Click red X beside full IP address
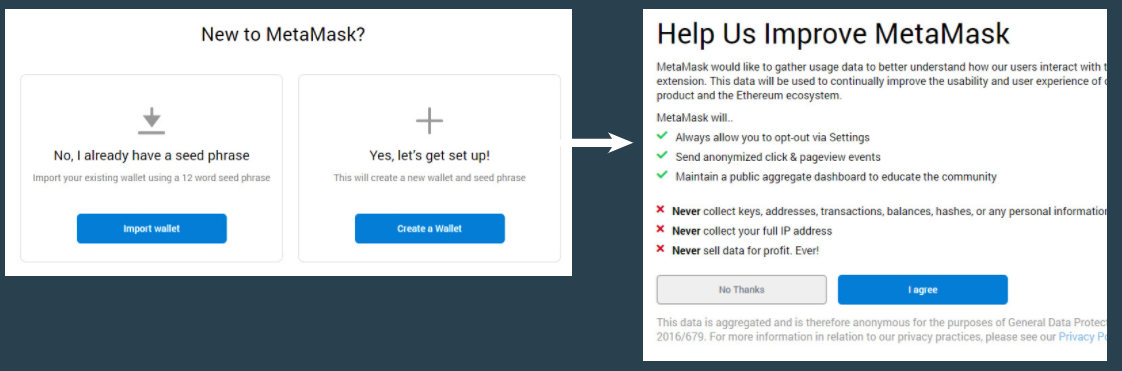The height and width of the screenshot is (371, 1122). click(660, 231)
